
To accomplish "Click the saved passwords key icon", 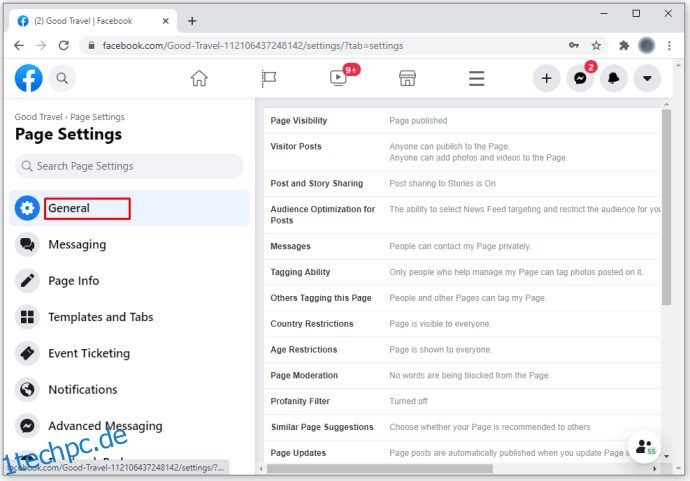I will coord(574,45).
